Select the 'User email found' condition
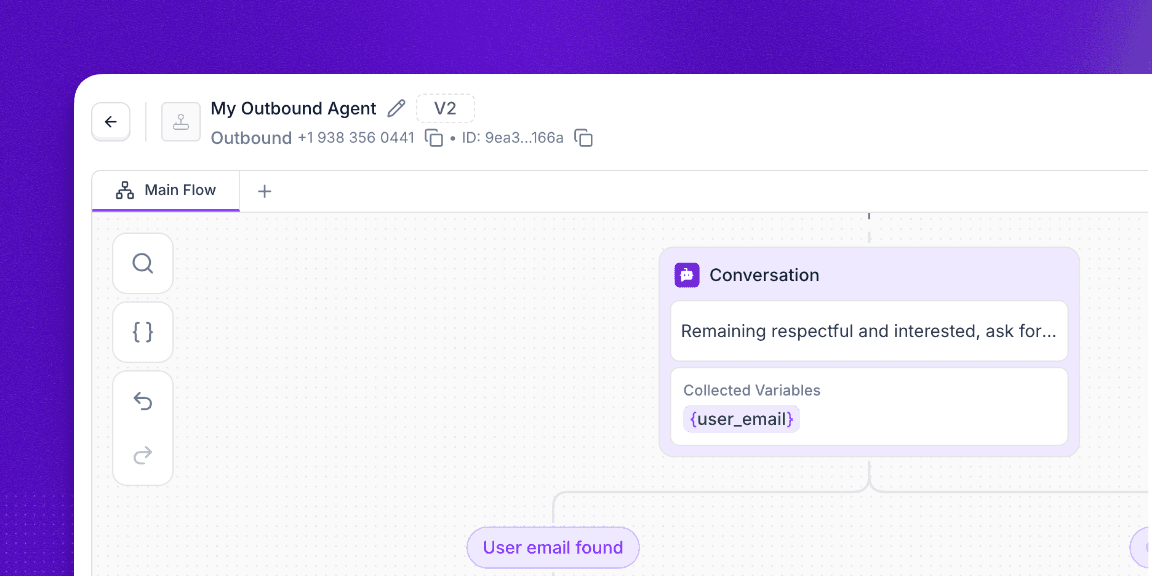 tap(552, 547)
